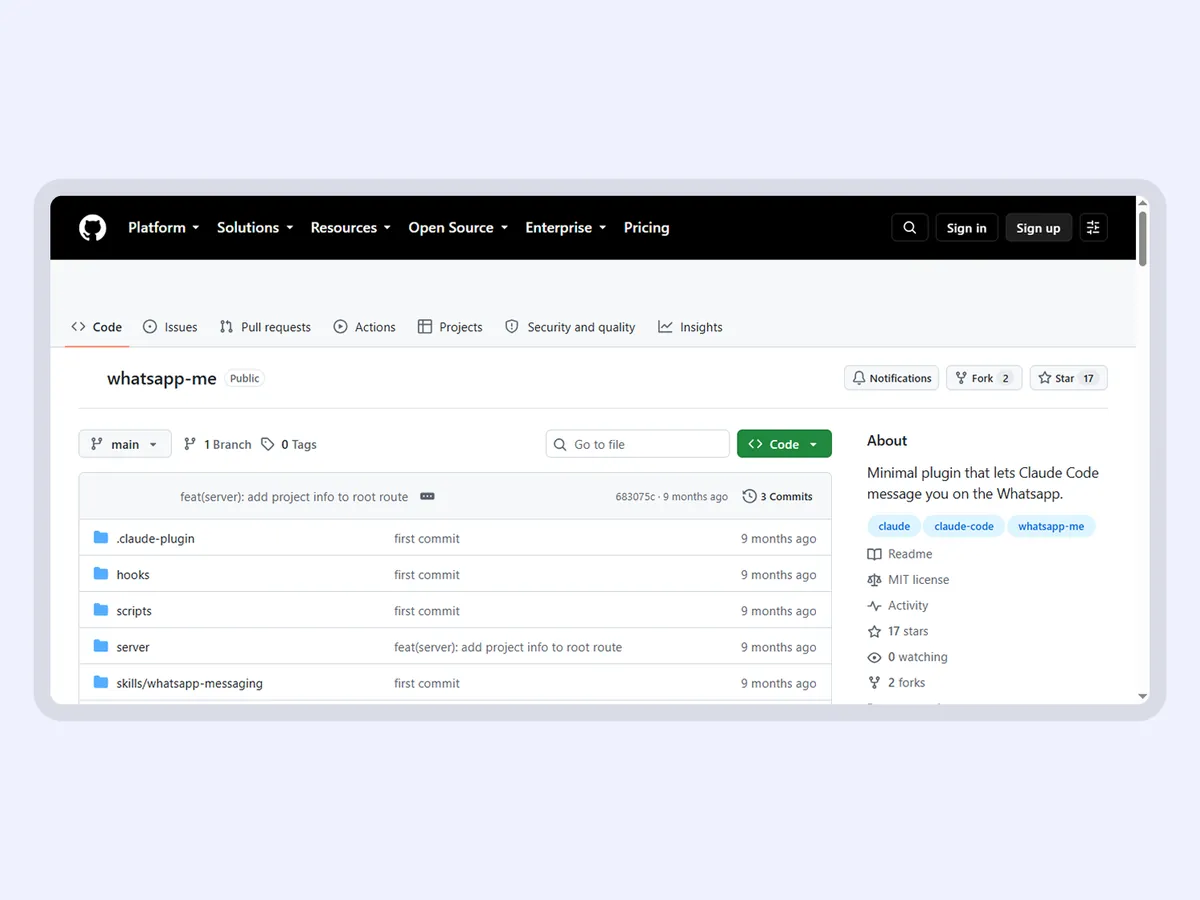Open the Pull requests tab
Screen dimensions: 1200x900
point(265,327)
